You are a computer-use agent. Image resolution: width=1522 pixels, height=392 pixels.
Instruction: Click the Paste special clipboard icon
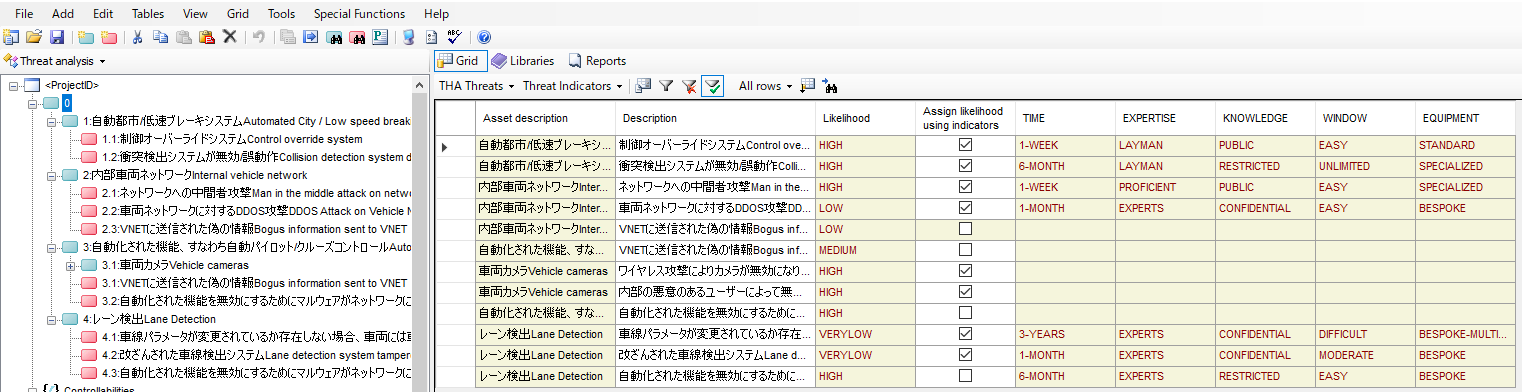[x=206, y=37]
